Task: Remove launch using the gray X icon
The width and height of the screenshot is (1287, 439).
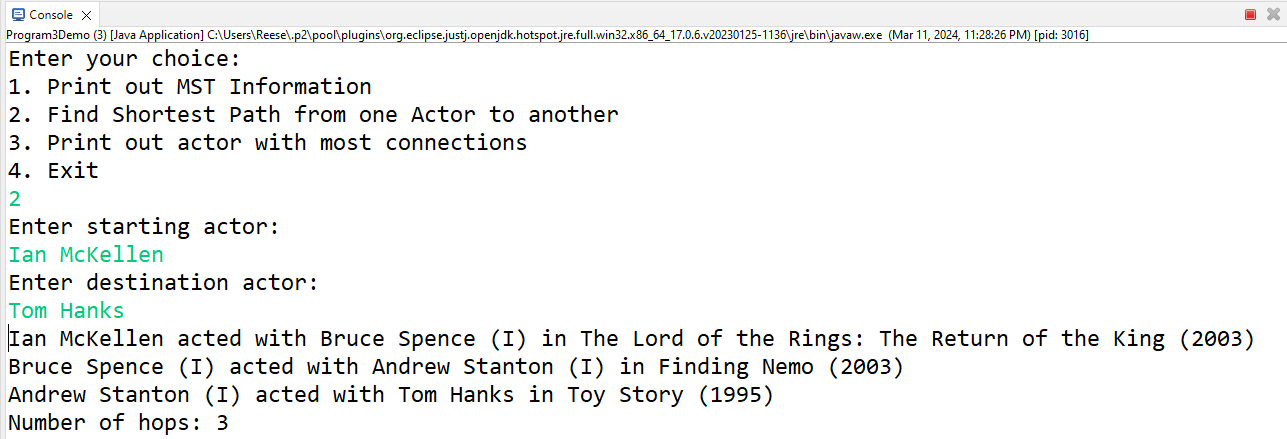Action: pyautogui.click(x=1274, y=14)
